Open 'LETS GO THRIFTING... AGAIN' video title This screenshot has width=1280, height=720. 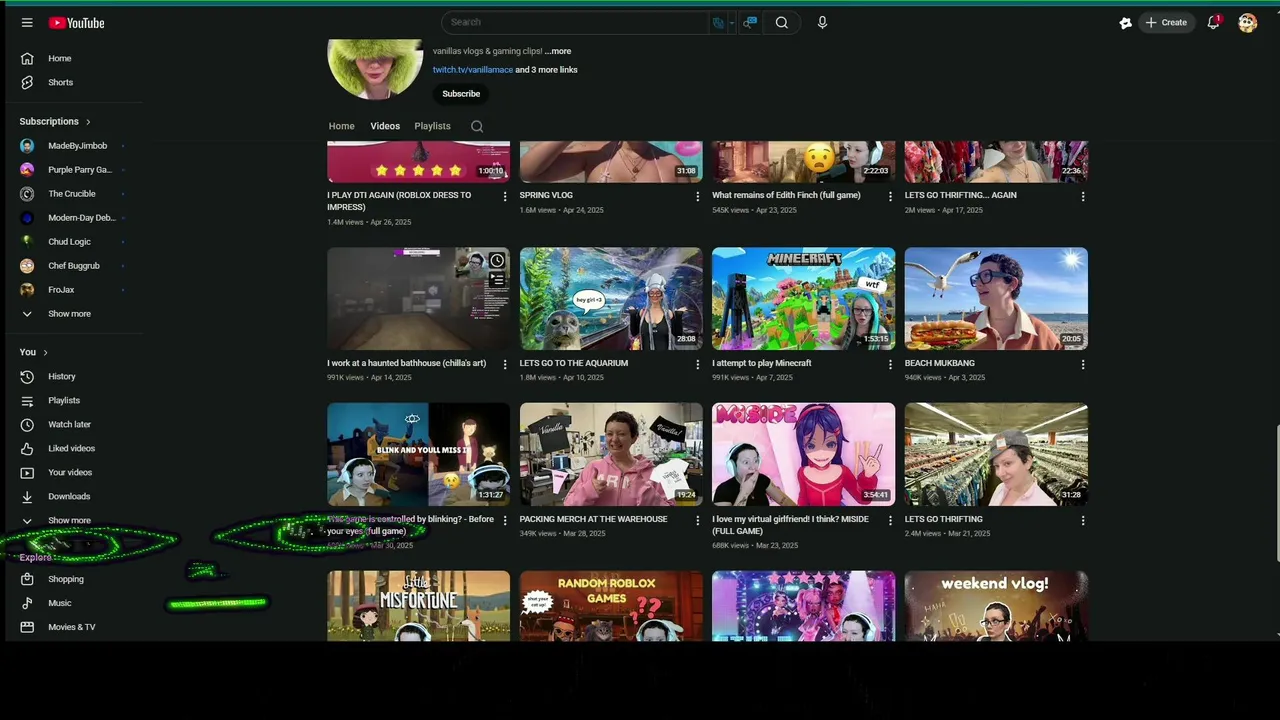(x=961, y=196)
